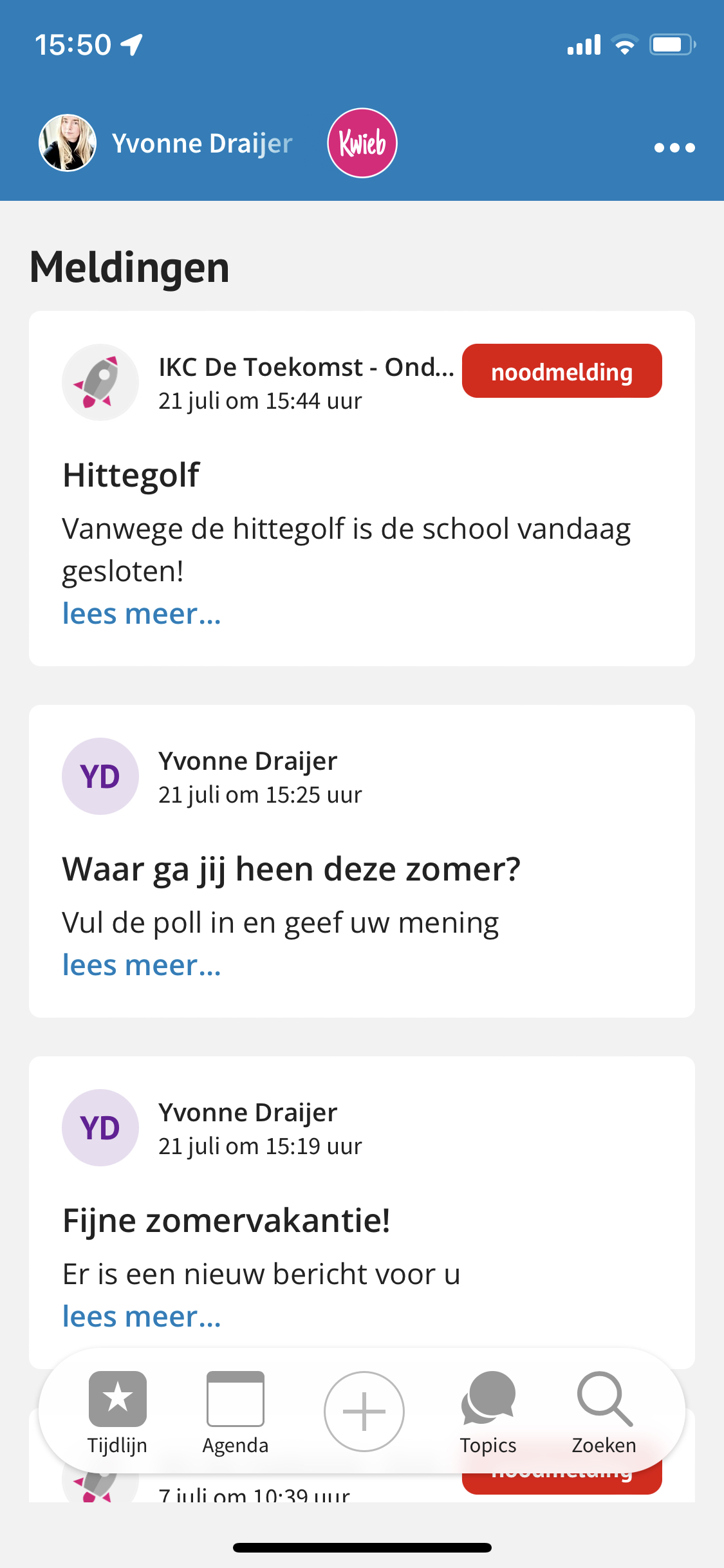
Task: Open lees meer for the summer poll
Action: (x=142, y=965)
